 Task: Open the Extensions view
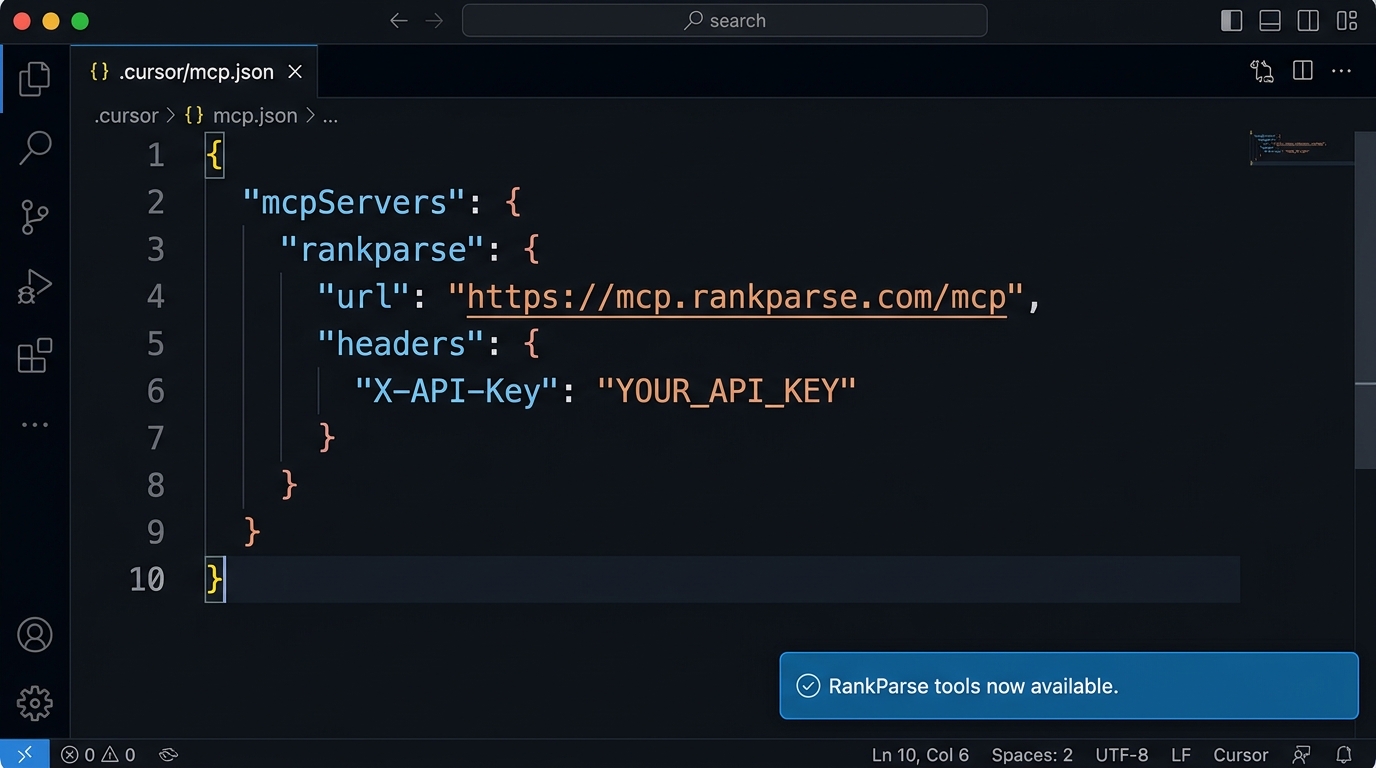[35, 356]
